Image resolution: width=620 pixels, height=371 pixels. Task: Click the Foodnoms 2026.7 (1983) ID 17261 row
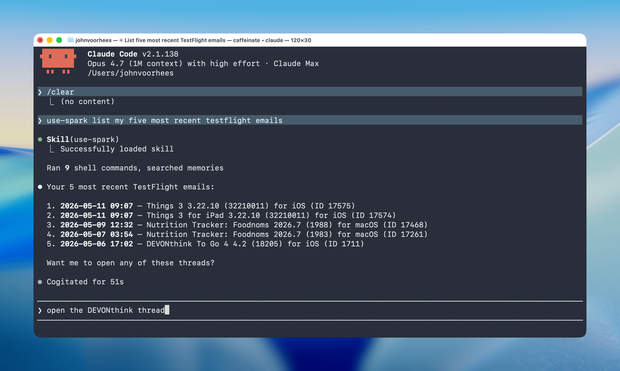click(237, 235)
